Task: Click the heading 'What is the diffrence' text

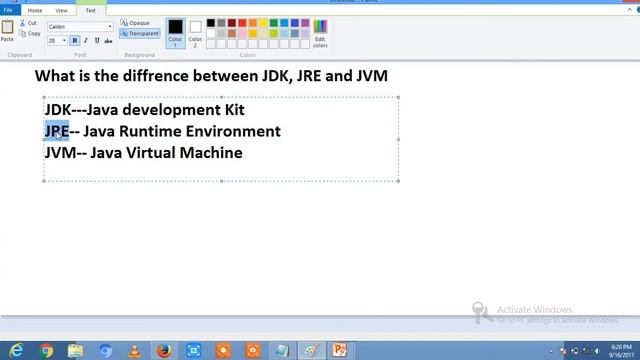Action: pos(111,76)
